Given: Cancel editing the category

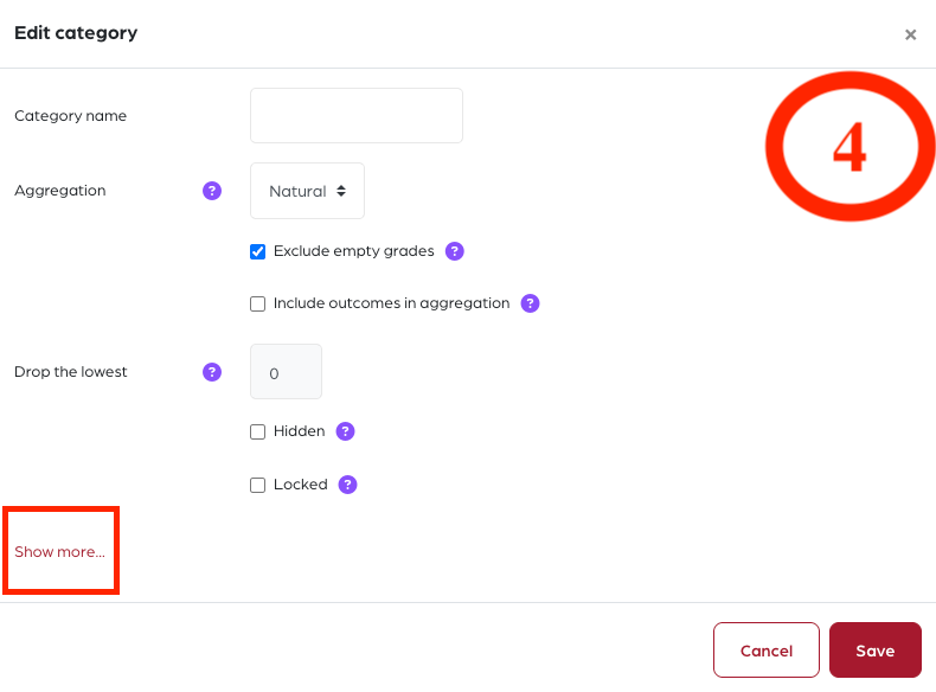Looking at the screenshot, I should [x=766, y=650].
